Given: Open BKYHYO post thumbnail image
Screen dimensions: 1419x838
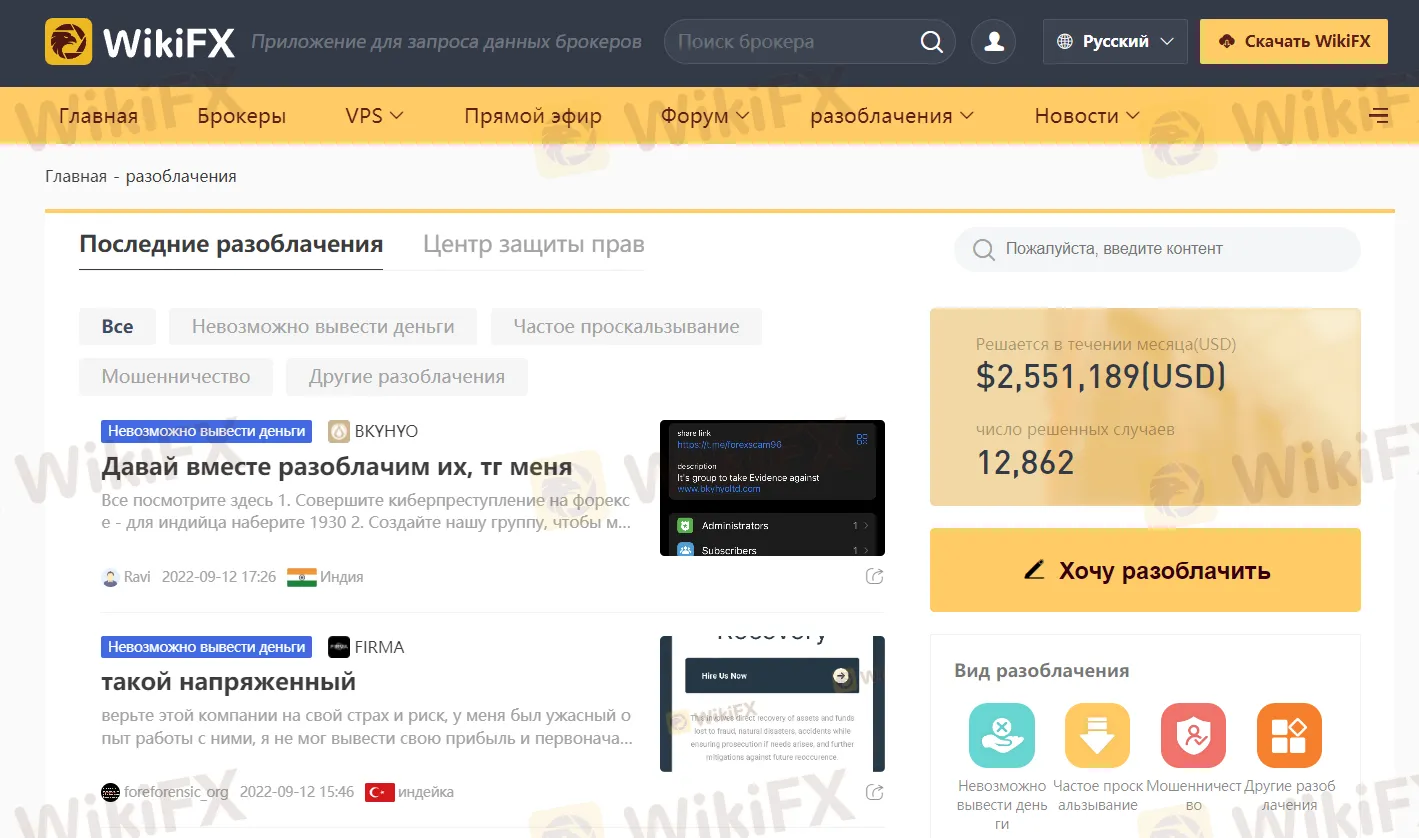Looking at the screenshot, I should (x=772, y=488).
